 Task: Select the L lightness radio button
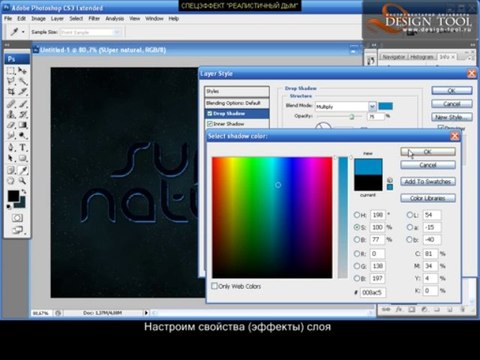(x=410, y=215)
